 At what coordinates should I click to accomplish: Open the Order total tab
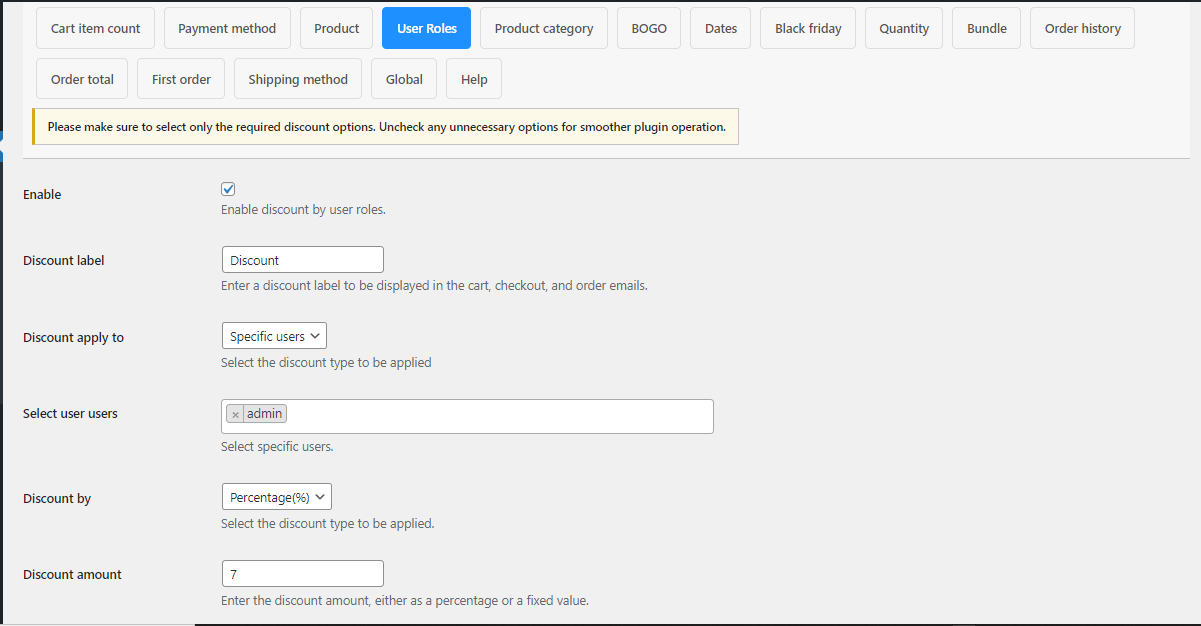pos(81,78)
